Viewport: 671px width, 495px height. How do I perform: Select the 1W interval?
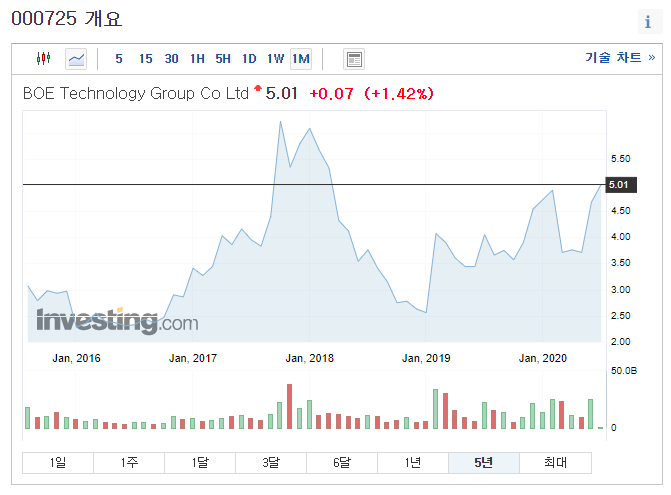pyautogui.click(x=275, y=59)
